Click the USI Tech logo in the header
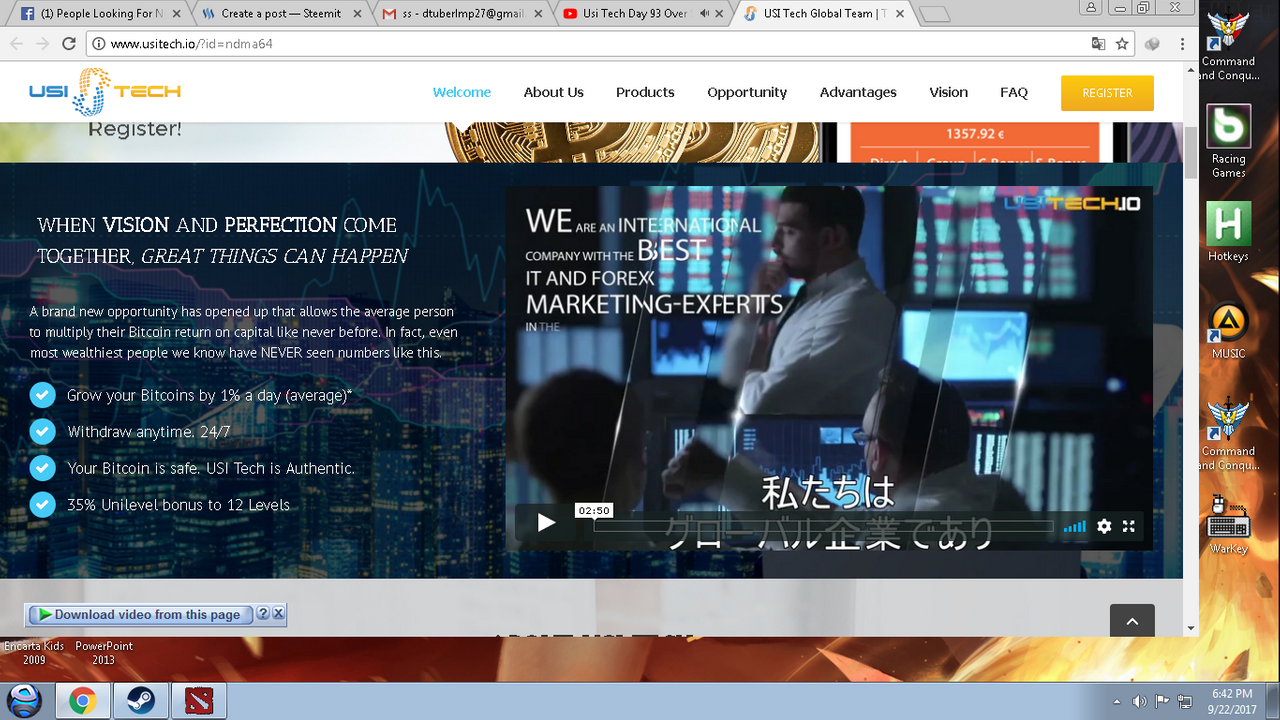Viewport: 1280px width, 720px height. (105, 91)
